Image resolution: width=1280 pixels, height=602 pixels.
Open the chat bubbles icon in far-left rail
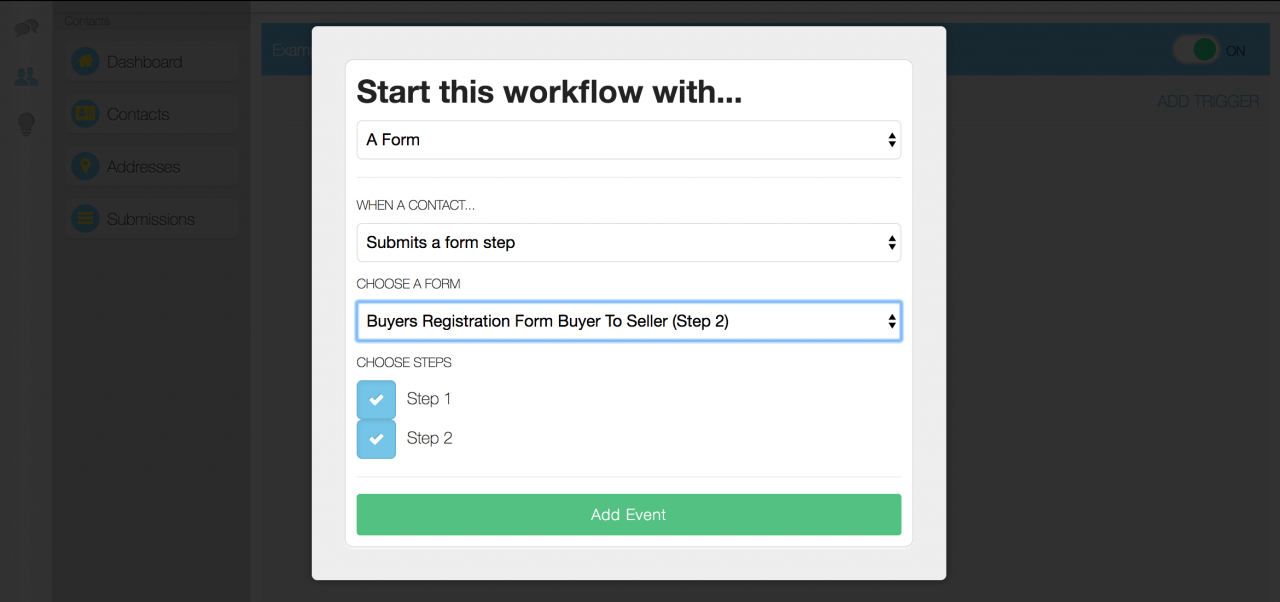click(x=26, y=26)
